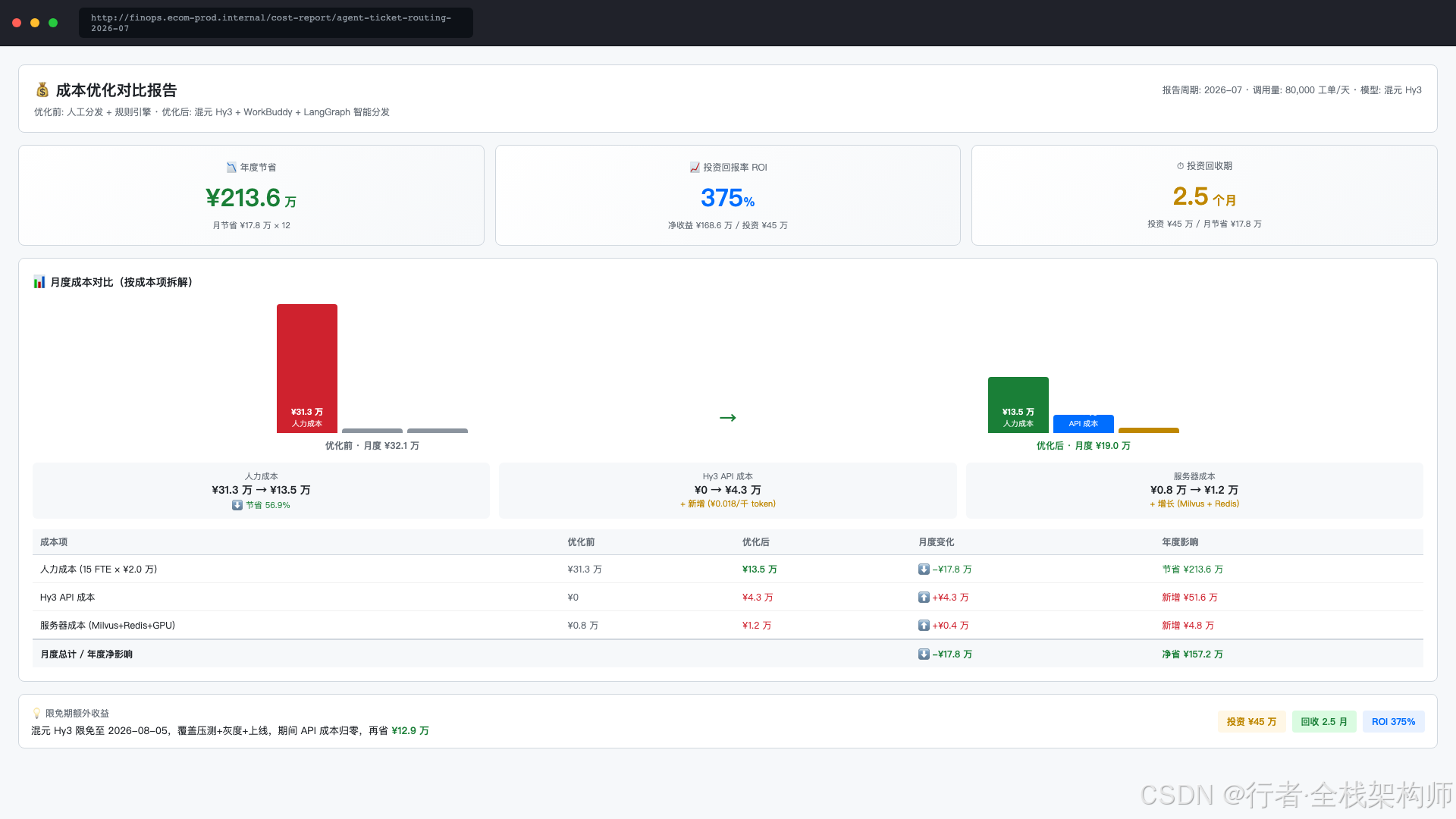The image size is (1456, 819).
Task: Click down-arrow icon in 人力成本 row monthly change
Action: point(924,570)
